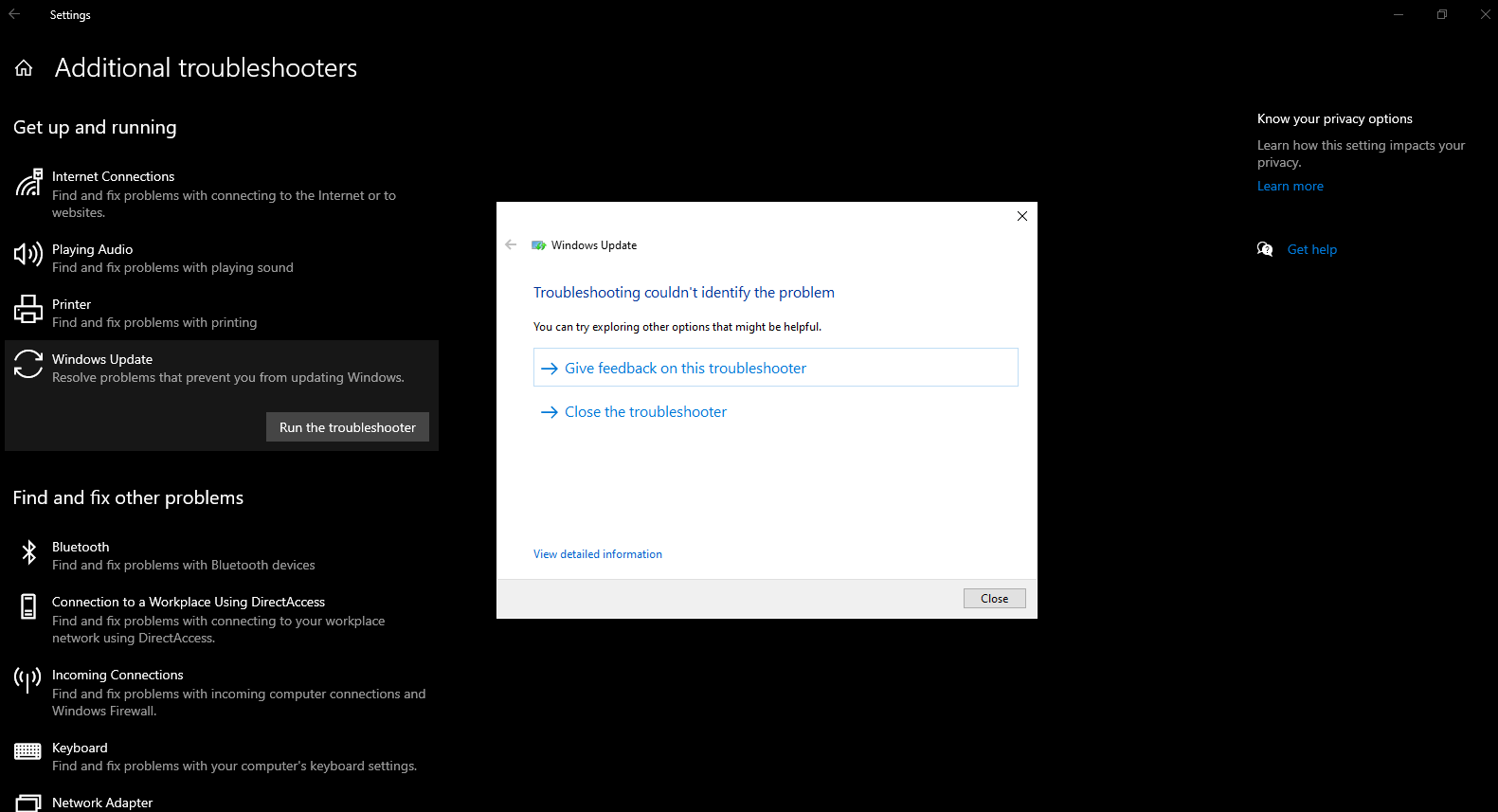
Task: Click the Get help link
Action: coord(1312,250)
